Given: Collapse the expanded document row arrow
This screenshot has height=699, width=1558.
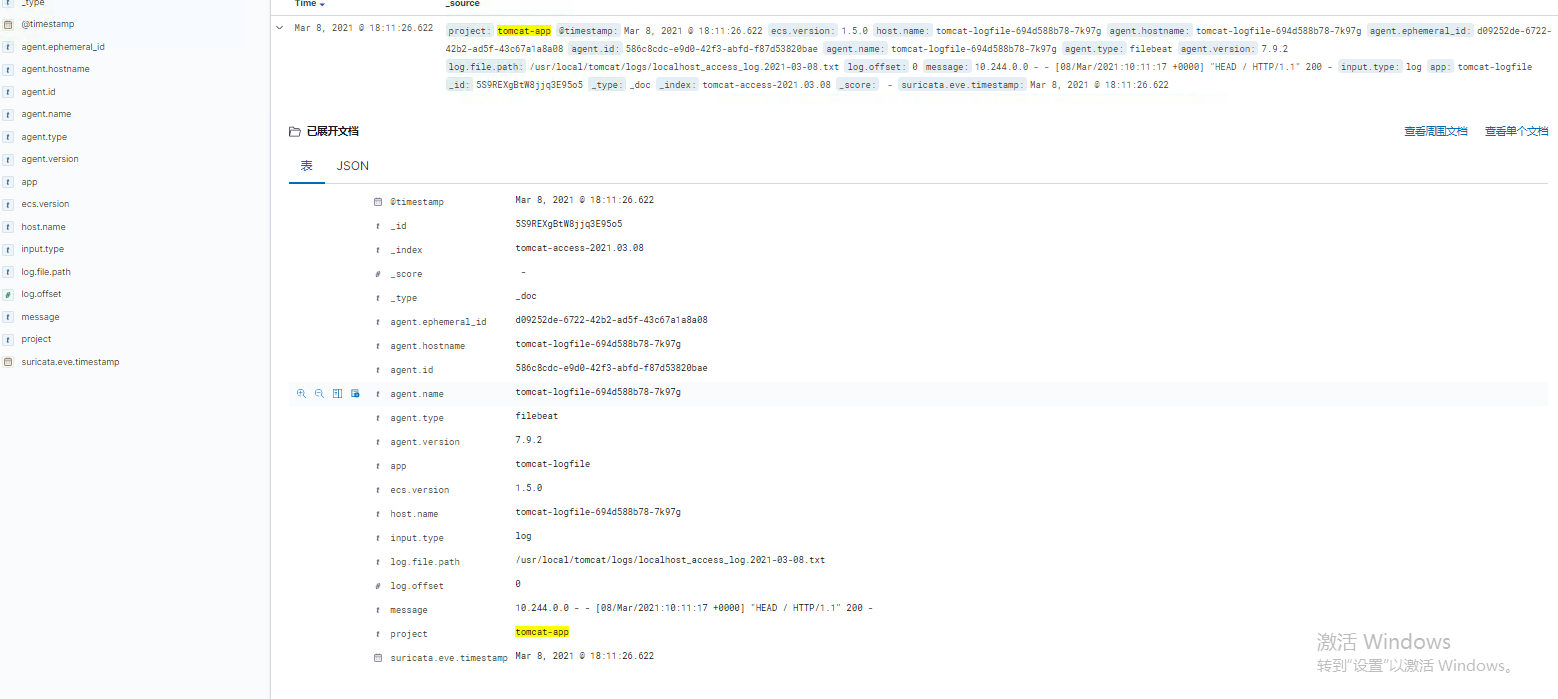Looking at the screenshot, I should [x=279, y=28].
